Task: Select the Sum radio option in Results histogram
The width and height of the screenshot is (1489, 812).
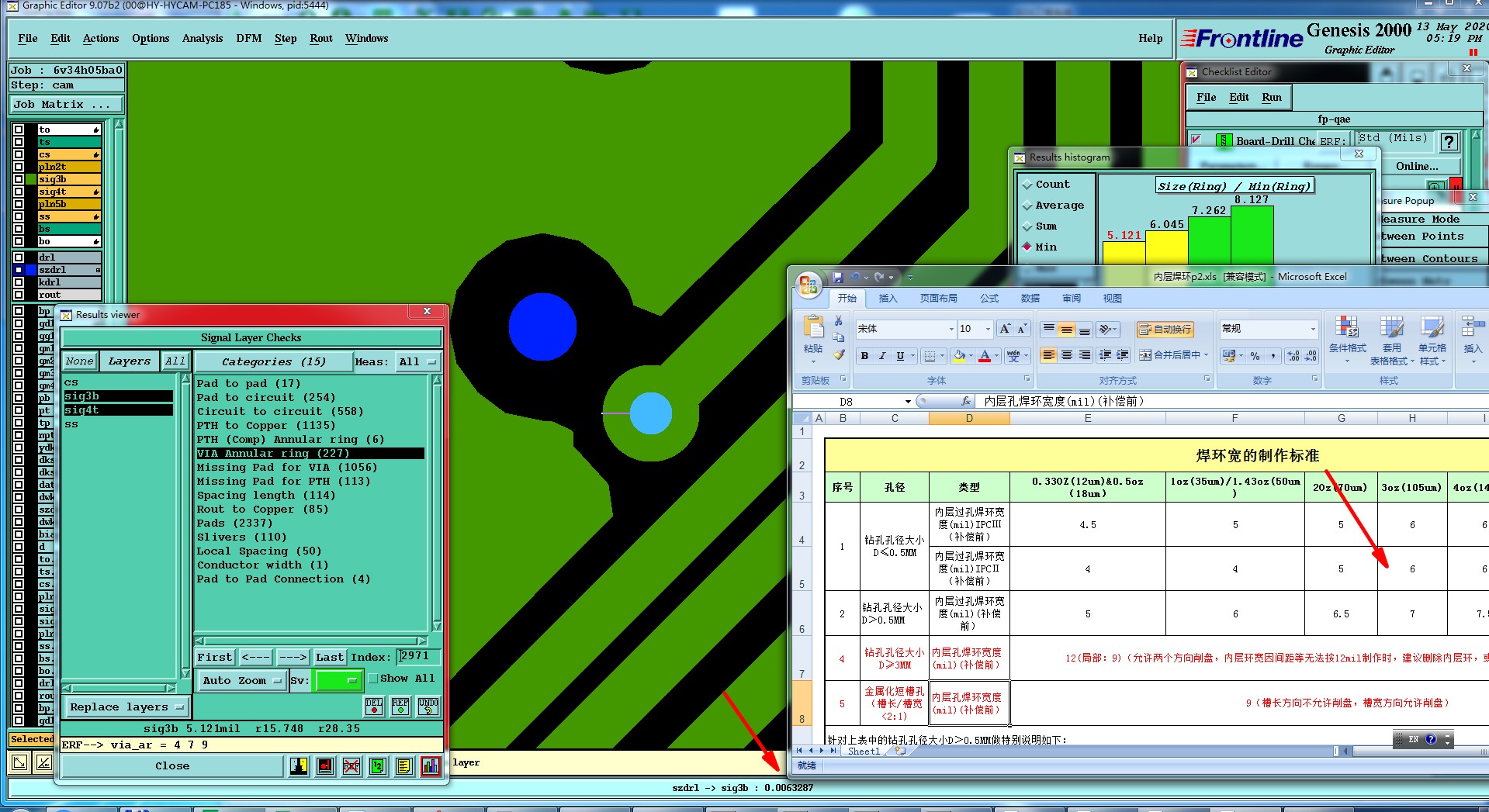Action: click(x=1027, y=226)
